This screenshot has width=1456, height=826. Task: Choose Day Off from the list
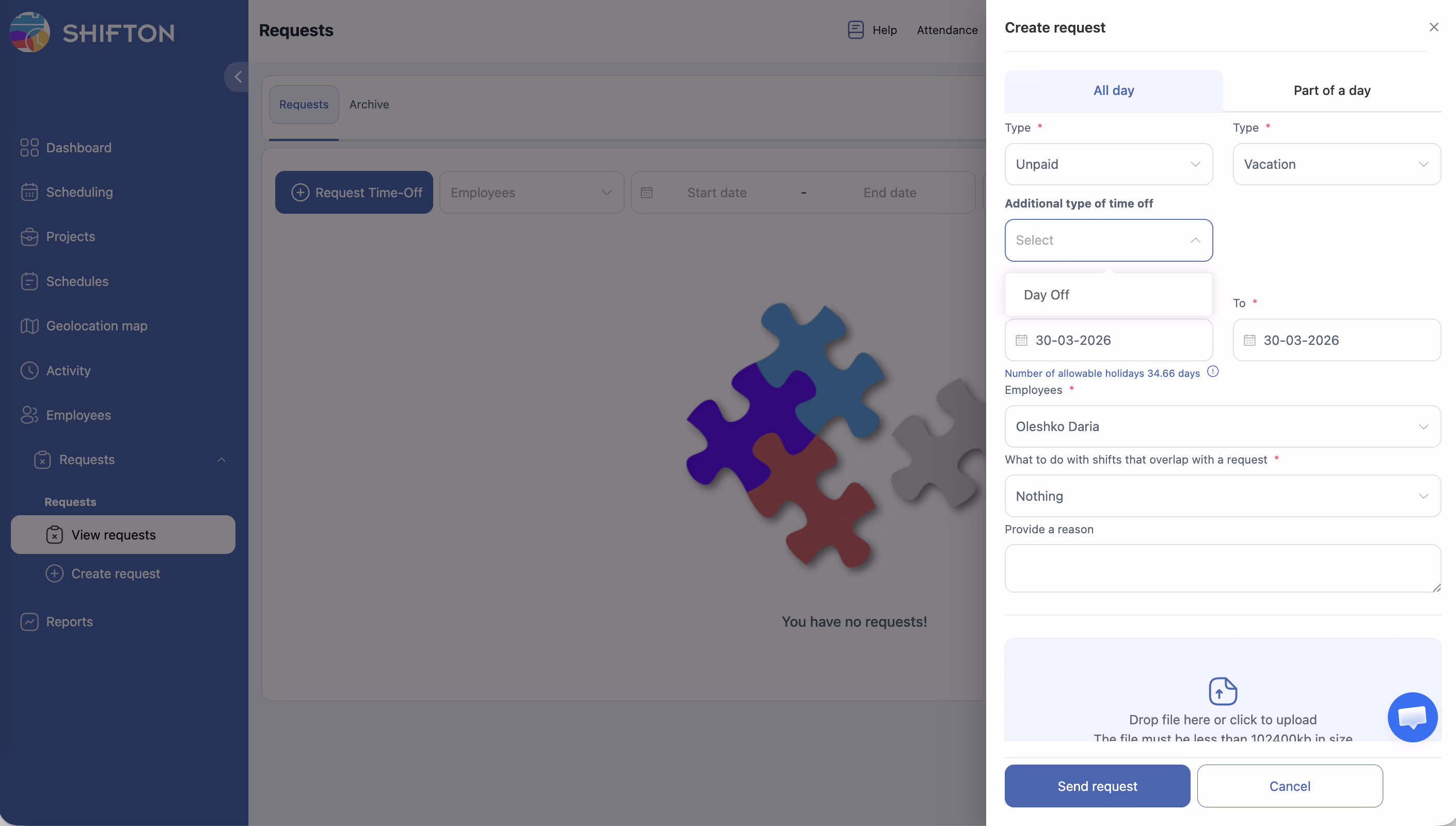click(x=1047, y=295)
